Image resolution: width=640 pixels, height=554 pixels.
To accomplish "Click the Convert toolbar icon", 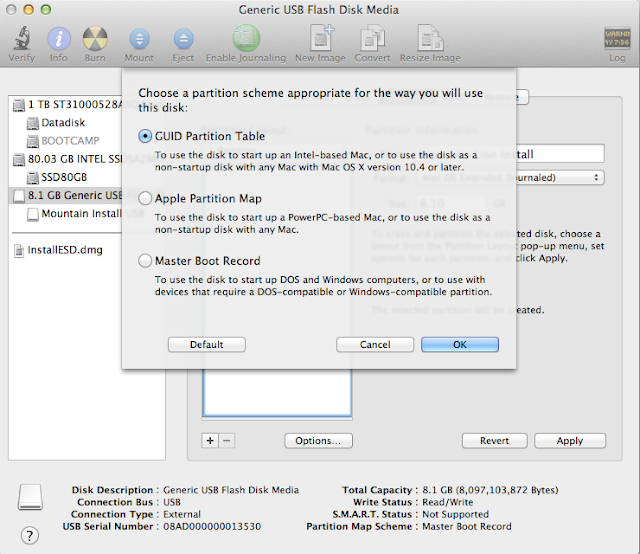I will tap(372, 38).
